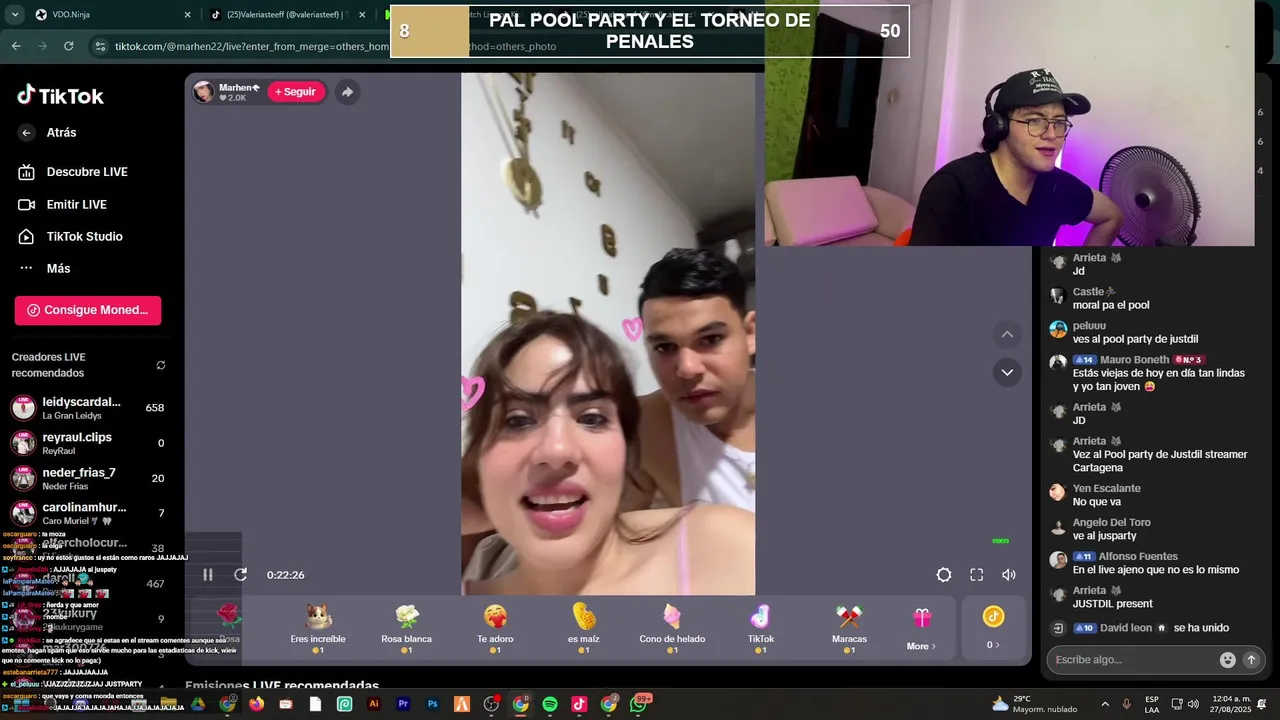Screen dimensions: 1280x720
Task: View site information icon in address bar
Action: click(x=99, y=46)
